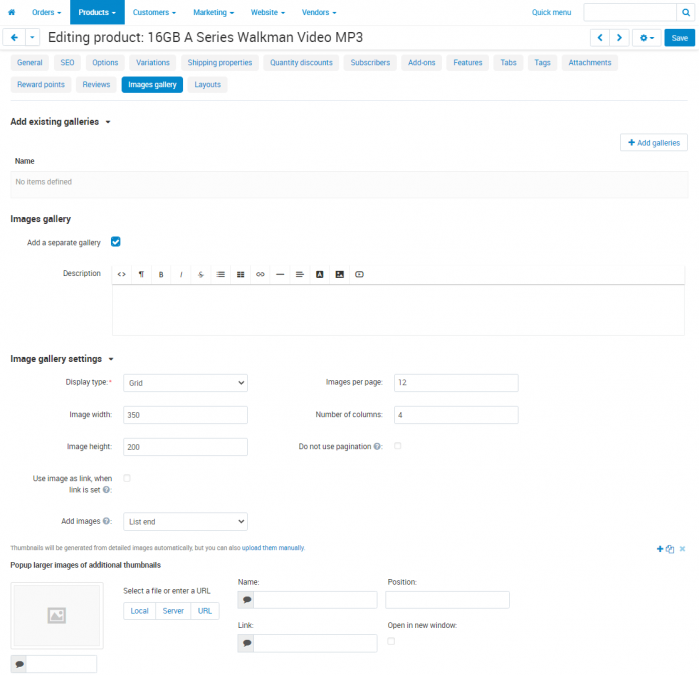This screenshot has height=675, width=700.
Task: Click the Images per page field
Action: coord(456,383)
